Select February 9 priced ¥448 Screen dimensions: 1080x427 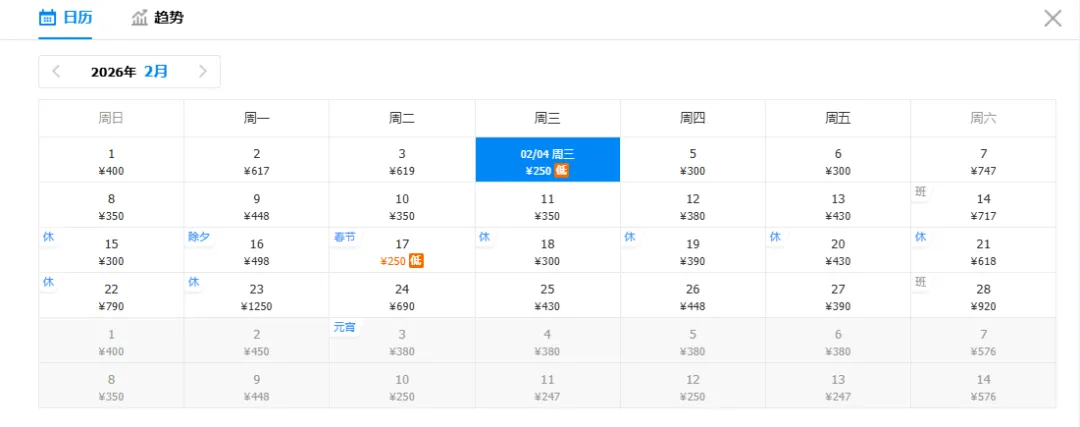(x=257, y=205)
